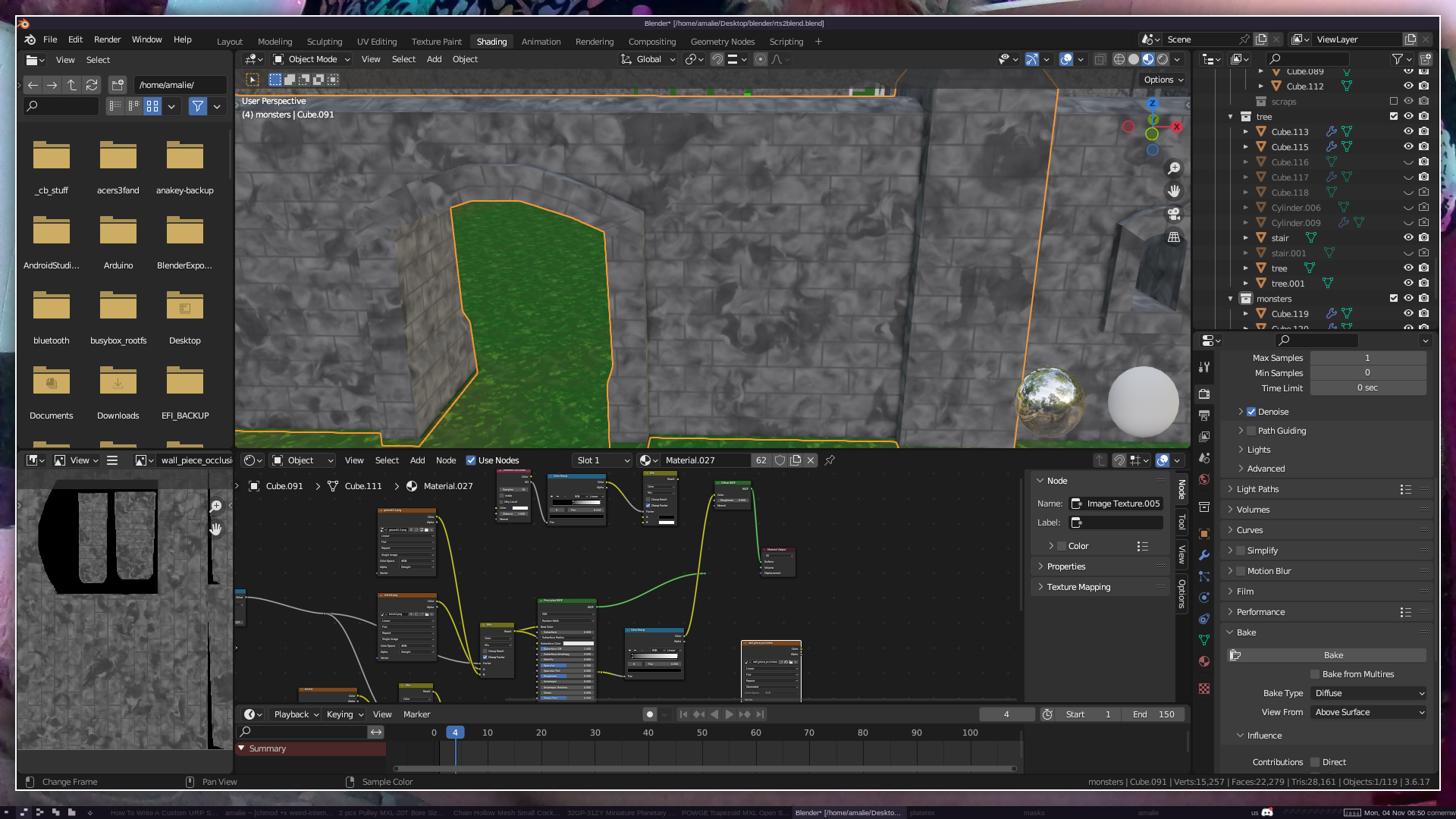The width and height of the screenshot is (1456, 819).
Task: Collapse the monsters collection in outliner
Action: 1230,299
